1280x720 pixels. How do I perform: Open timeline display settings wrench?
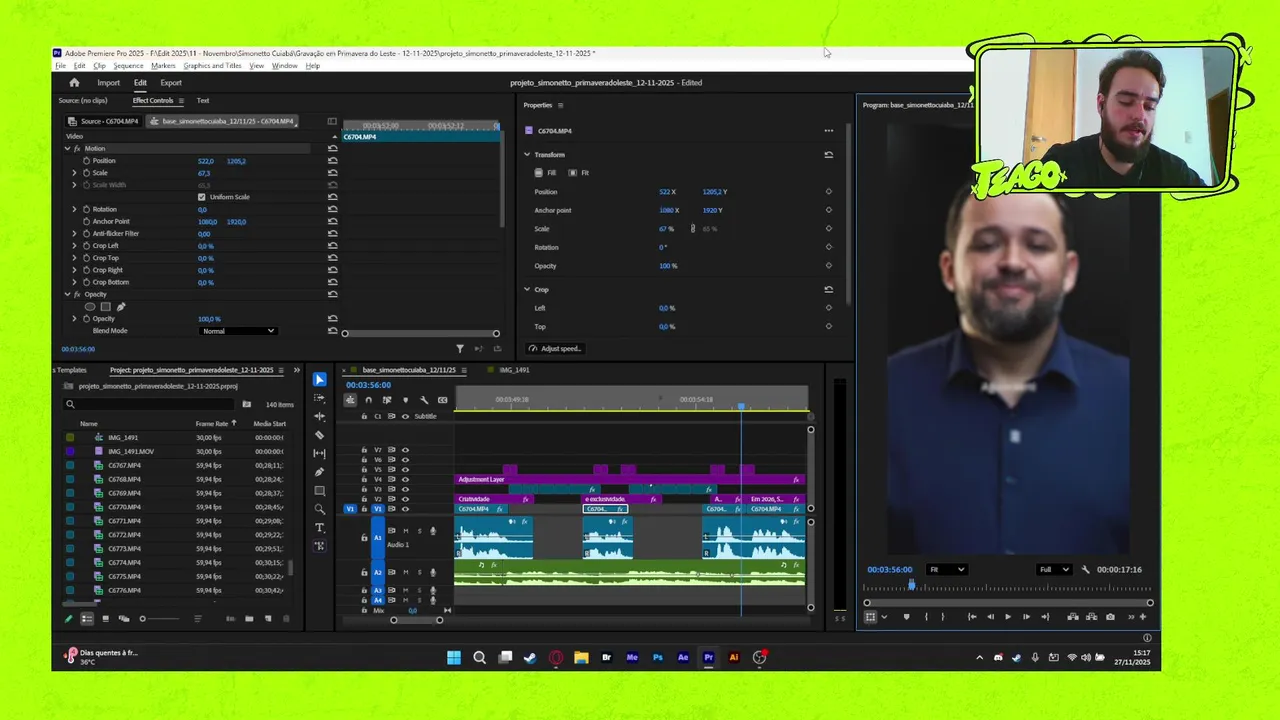424,400
